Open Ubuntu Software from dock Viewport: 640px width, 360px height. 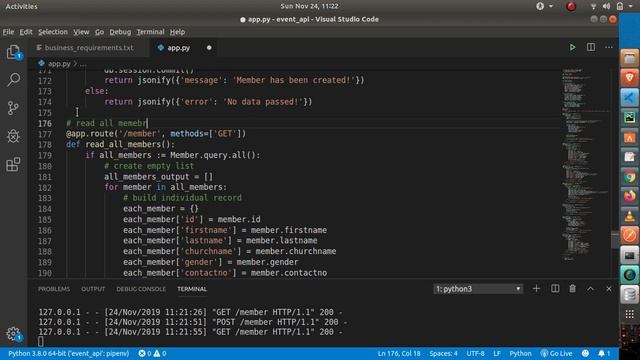[629, 137]
